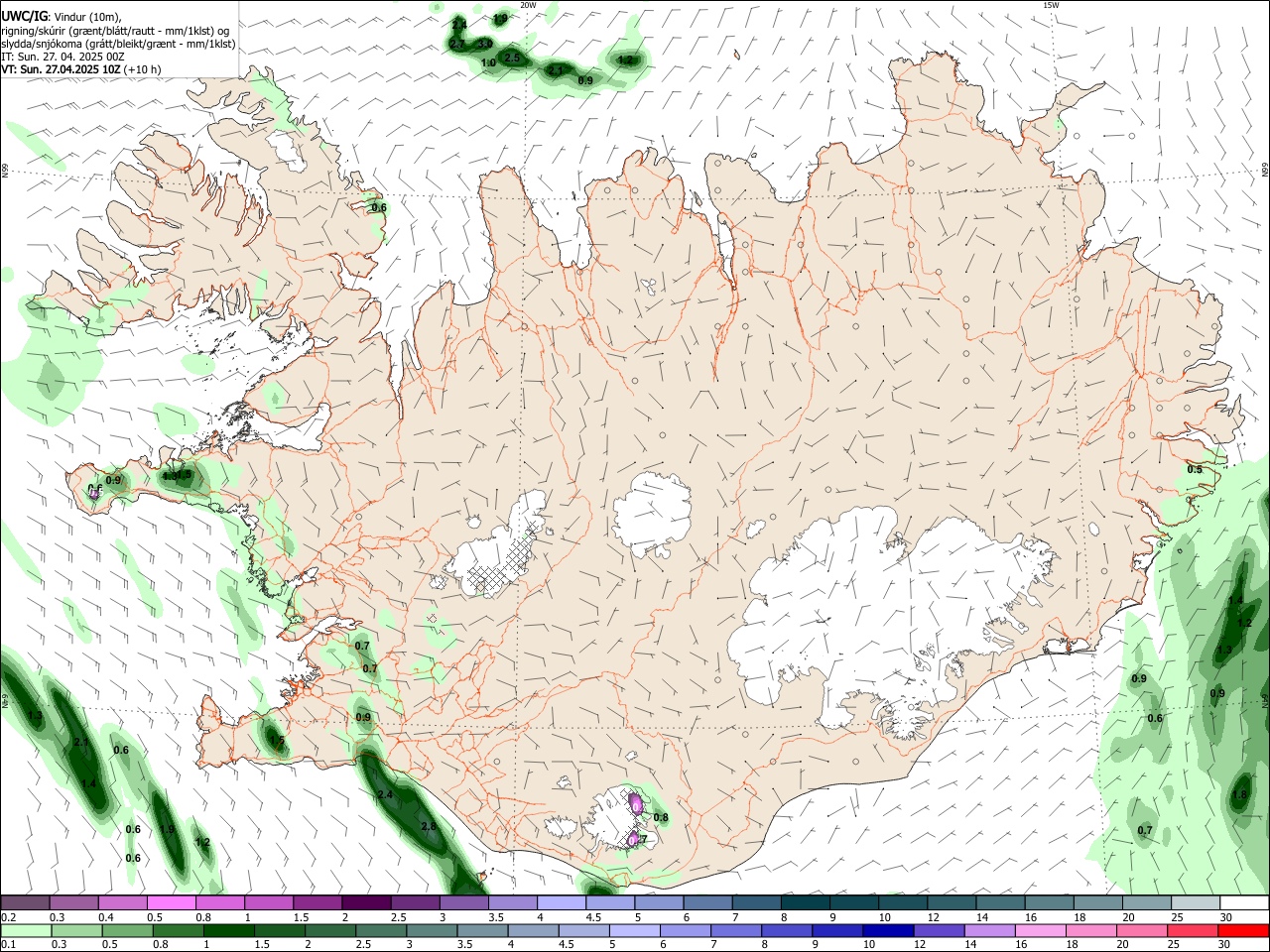Click the 0.6 value in the Westfjords
The height and width of the screenshot is (952, 1270).
click(x=378, y=208)
